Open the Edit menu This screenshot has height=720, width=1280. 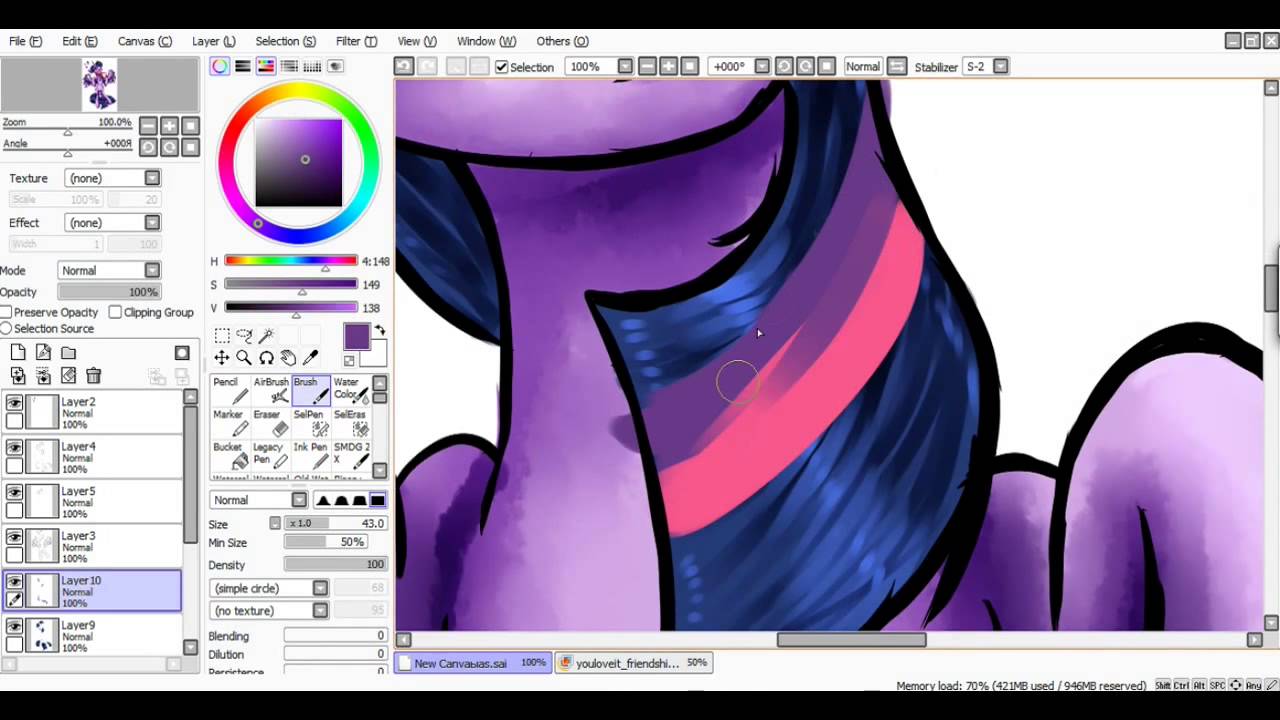pyautogui.click(x=79, y=41)
